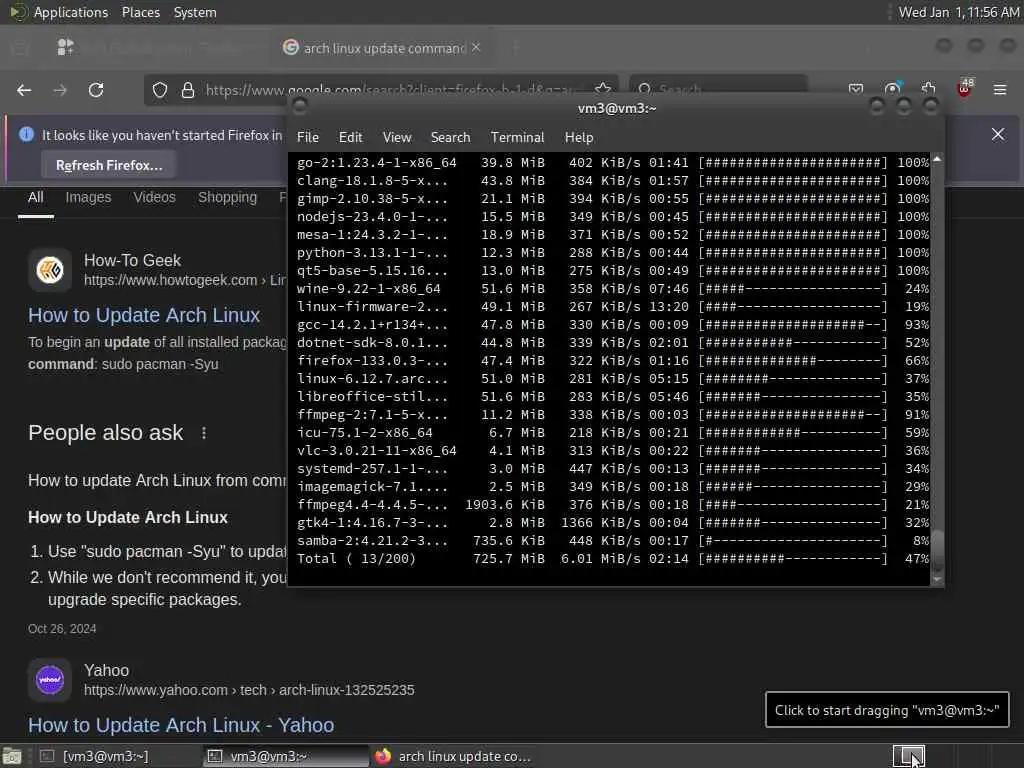Select the All search results tab
The height and width of the screenshot is (768, 1024).
coord(36,197)
